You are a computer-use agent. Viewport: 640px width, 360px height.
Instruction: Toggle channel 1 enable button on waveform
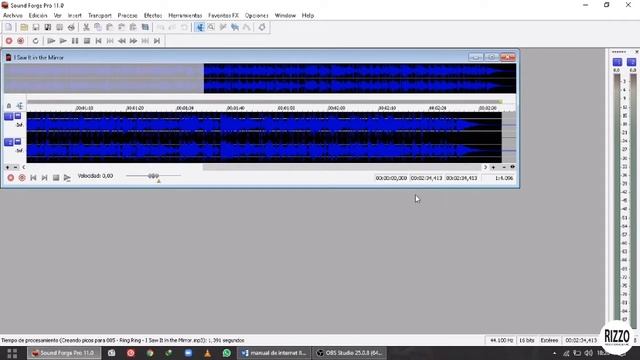pos(9,117)
